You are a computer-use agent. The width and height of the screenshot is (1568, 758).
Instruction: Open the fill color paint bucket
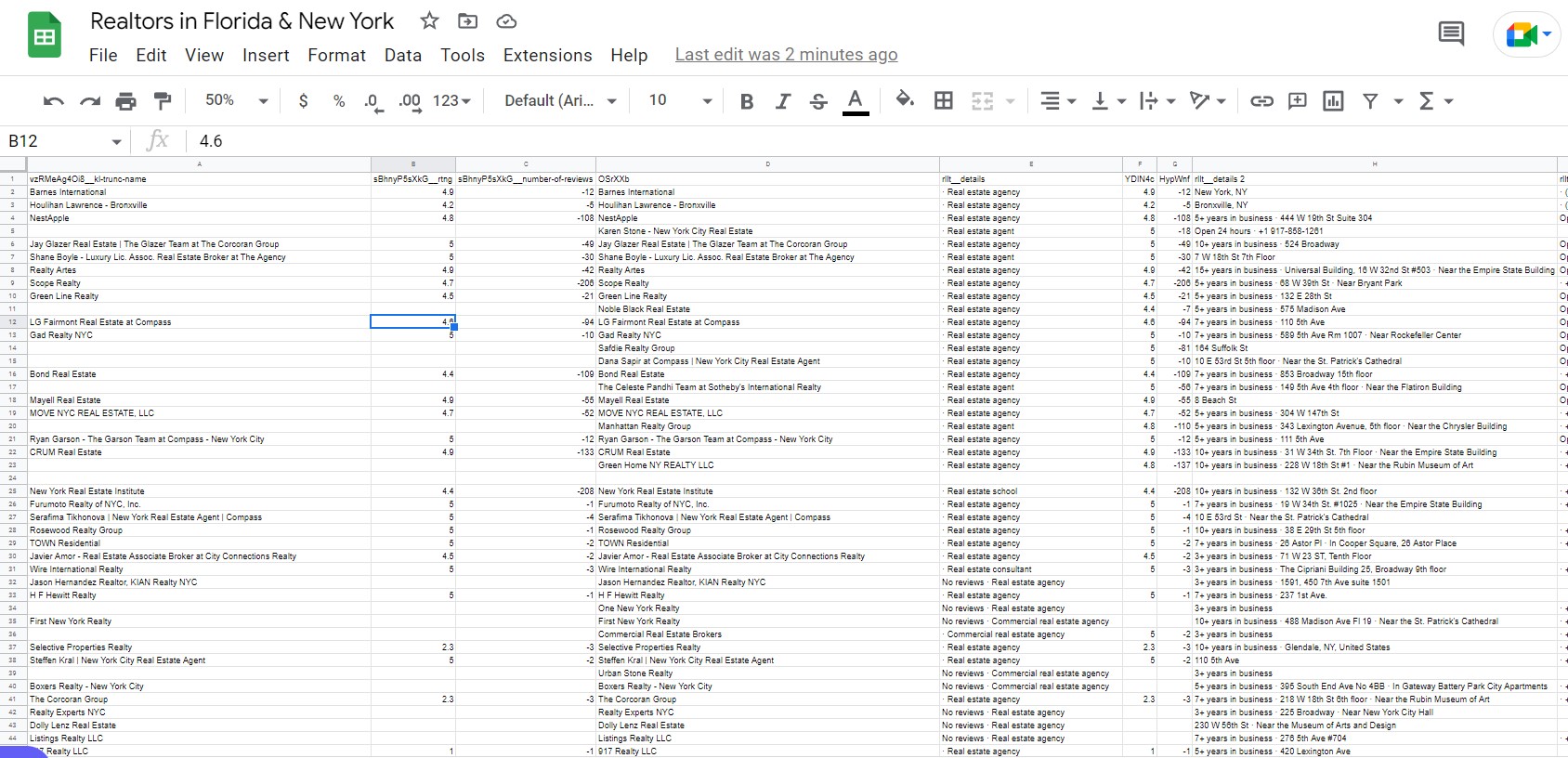point(905,100)
